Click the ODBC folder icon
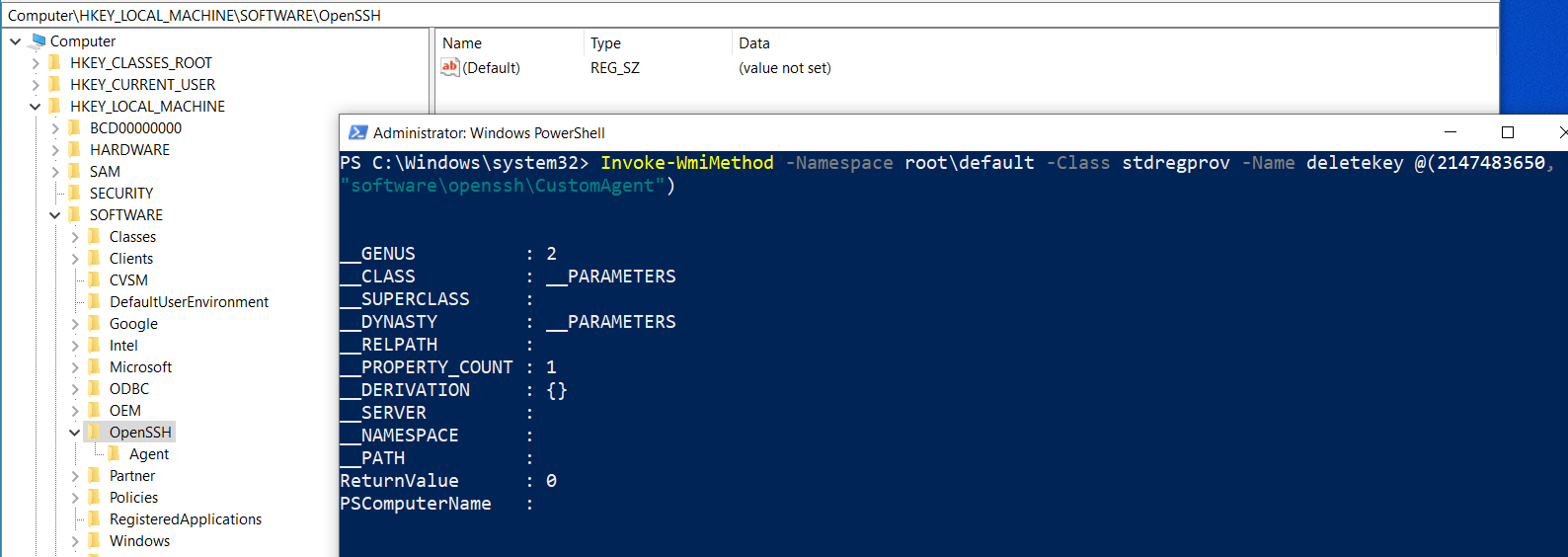 (x=95, y=388)
